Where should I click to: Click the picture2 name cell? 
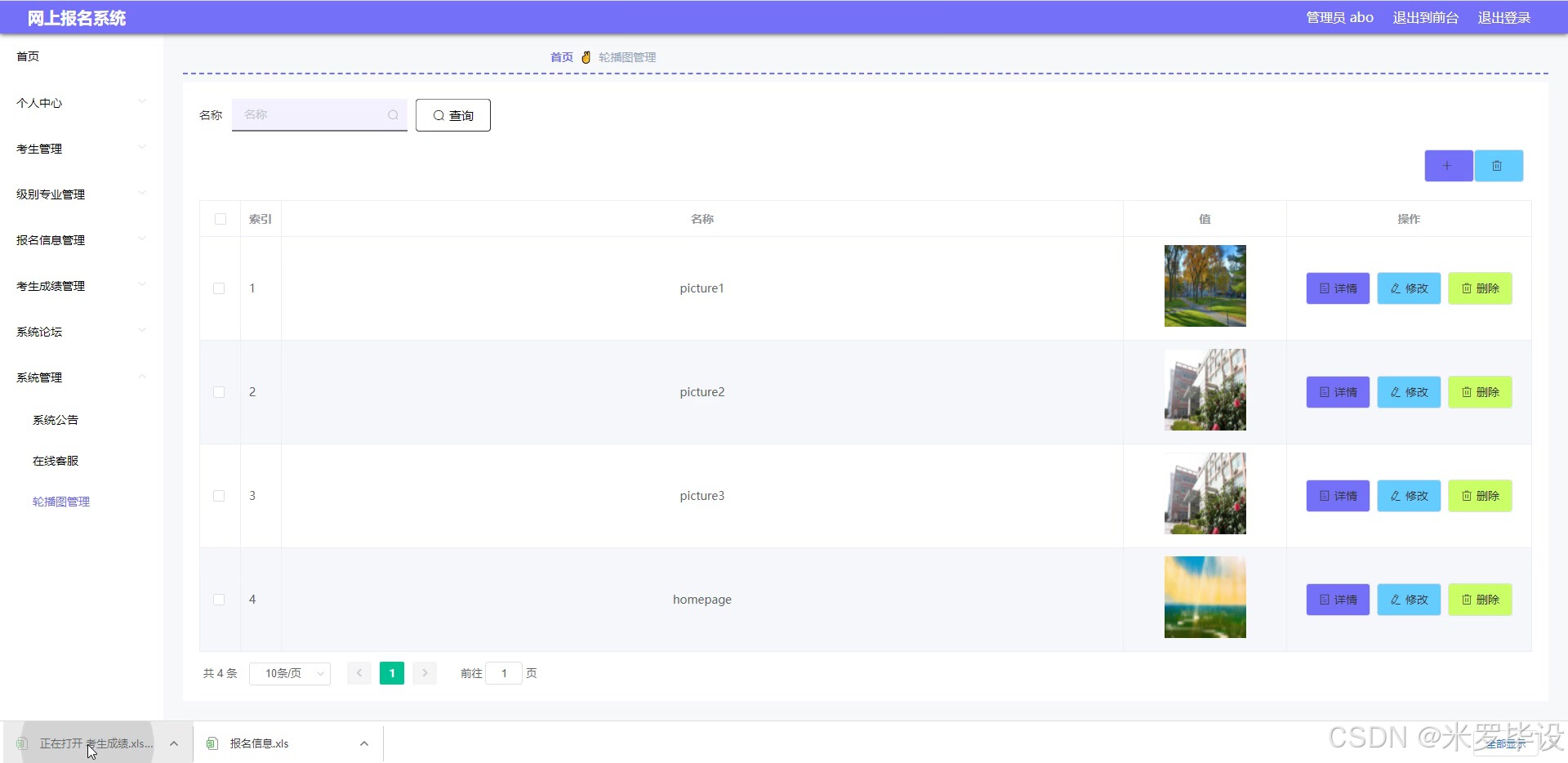click(702, 392)
